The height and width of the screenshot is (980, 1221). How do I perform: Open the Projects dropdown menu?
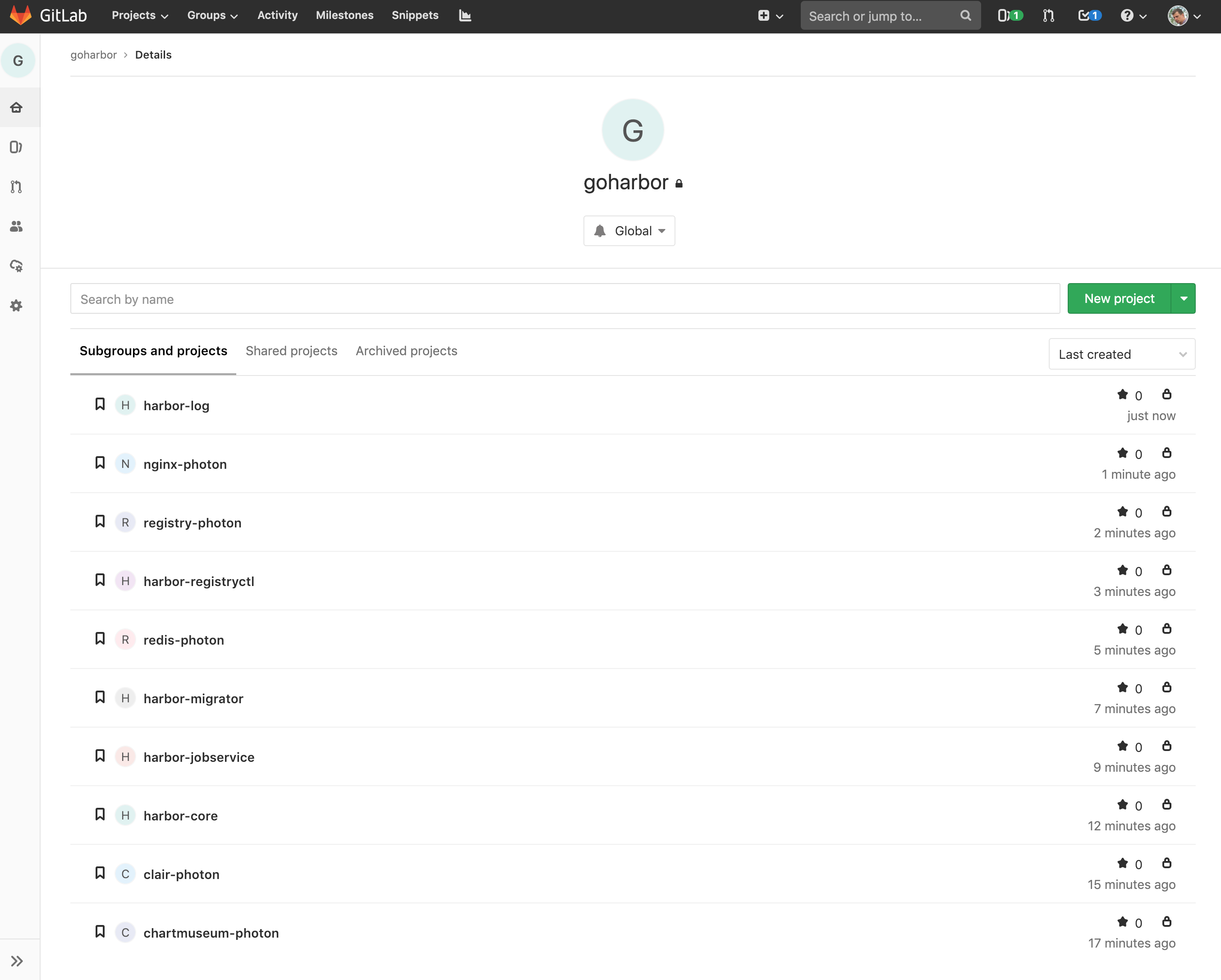pos(140,15)
